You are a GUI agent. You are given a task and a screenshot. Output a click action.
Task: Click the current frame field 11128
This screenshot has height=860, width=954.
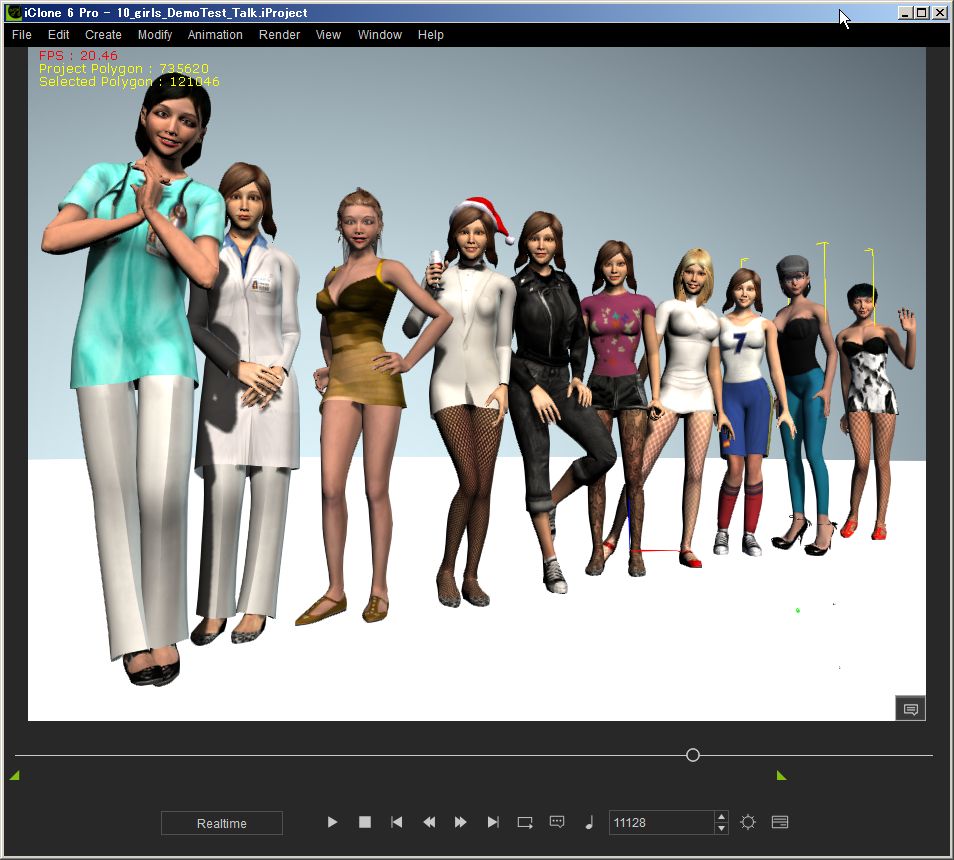660,823
